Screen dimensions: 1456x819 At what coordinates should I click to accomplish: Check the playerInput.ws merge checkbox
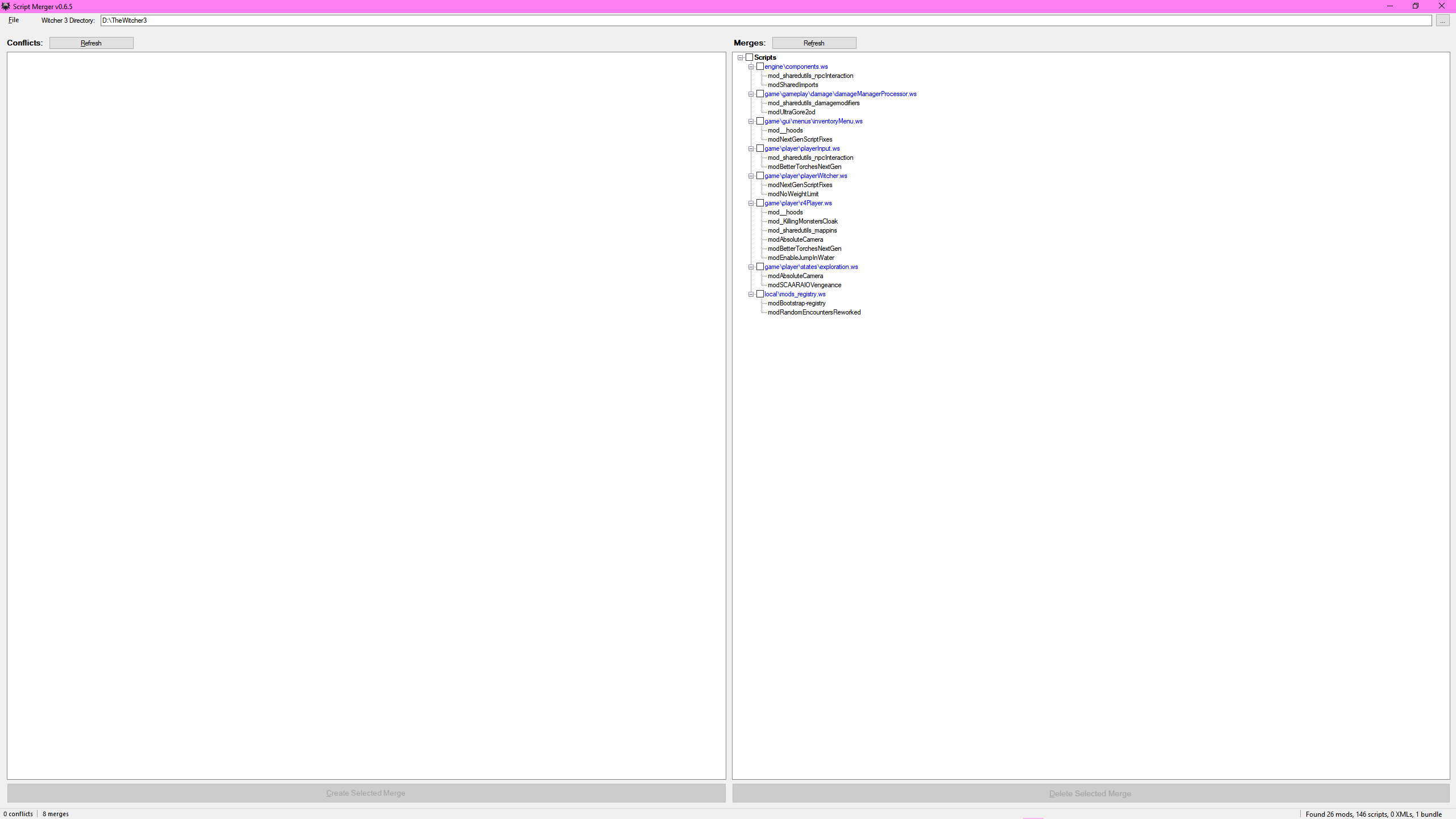pos(760,148)
